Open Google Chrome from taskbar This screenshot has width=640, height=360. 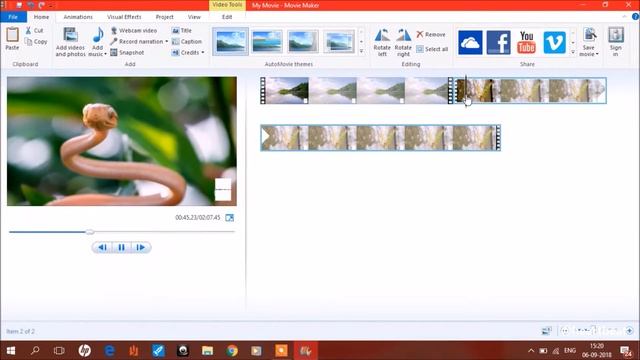click(232, 351)
